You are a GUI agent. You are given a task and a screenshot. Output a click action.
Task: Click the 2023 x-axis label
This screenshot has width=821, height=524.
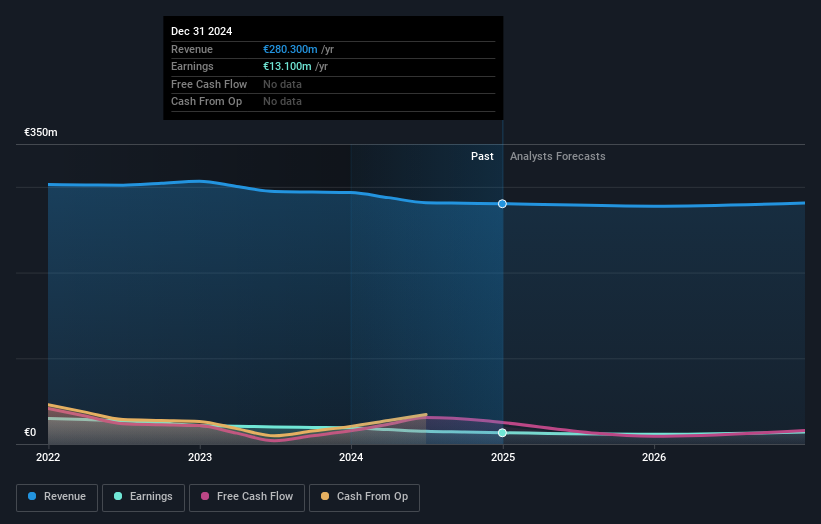200,457
